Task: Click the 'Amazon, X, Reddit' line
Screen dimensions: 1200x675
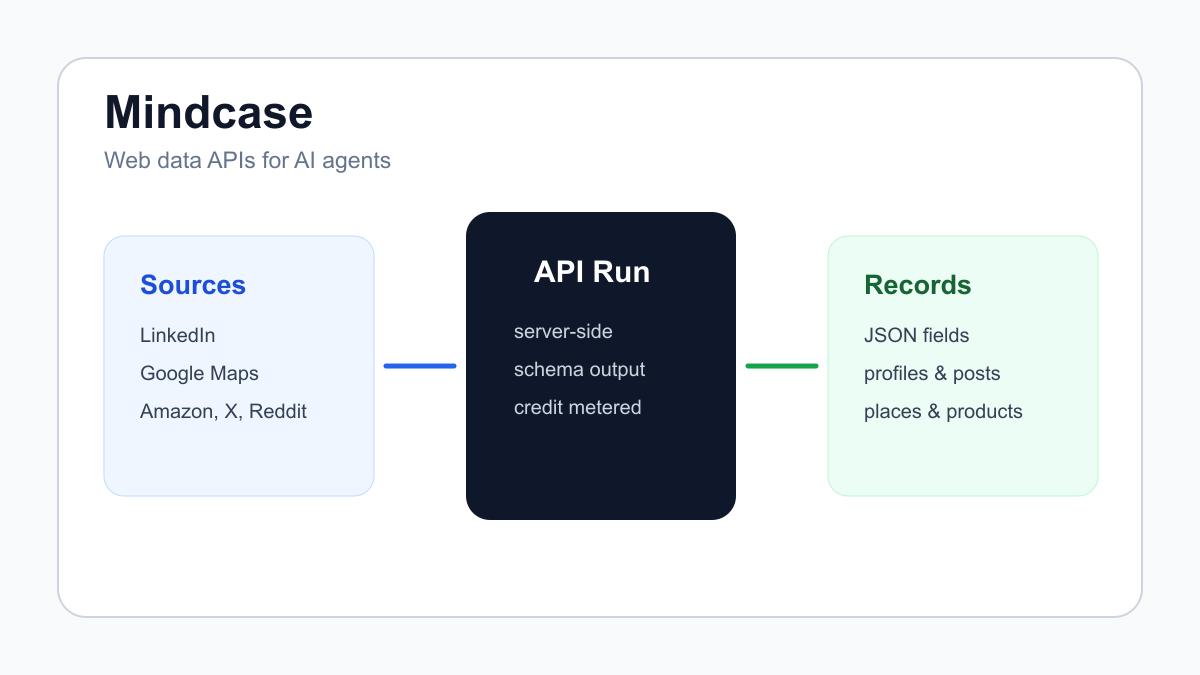Action: click(x=223, y=411)
